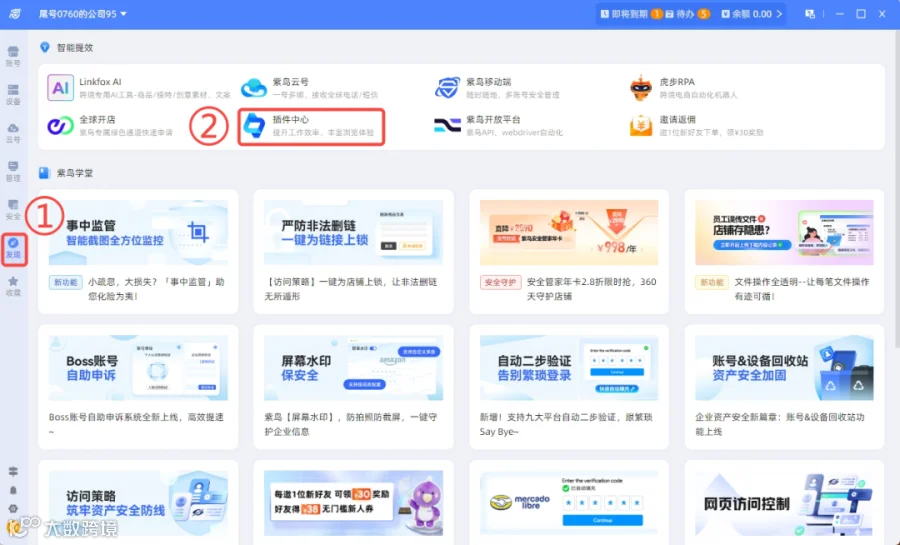Screen dimensions: 900x545
Task: Open Linkfox AI tool
Action: click(138, 88)
